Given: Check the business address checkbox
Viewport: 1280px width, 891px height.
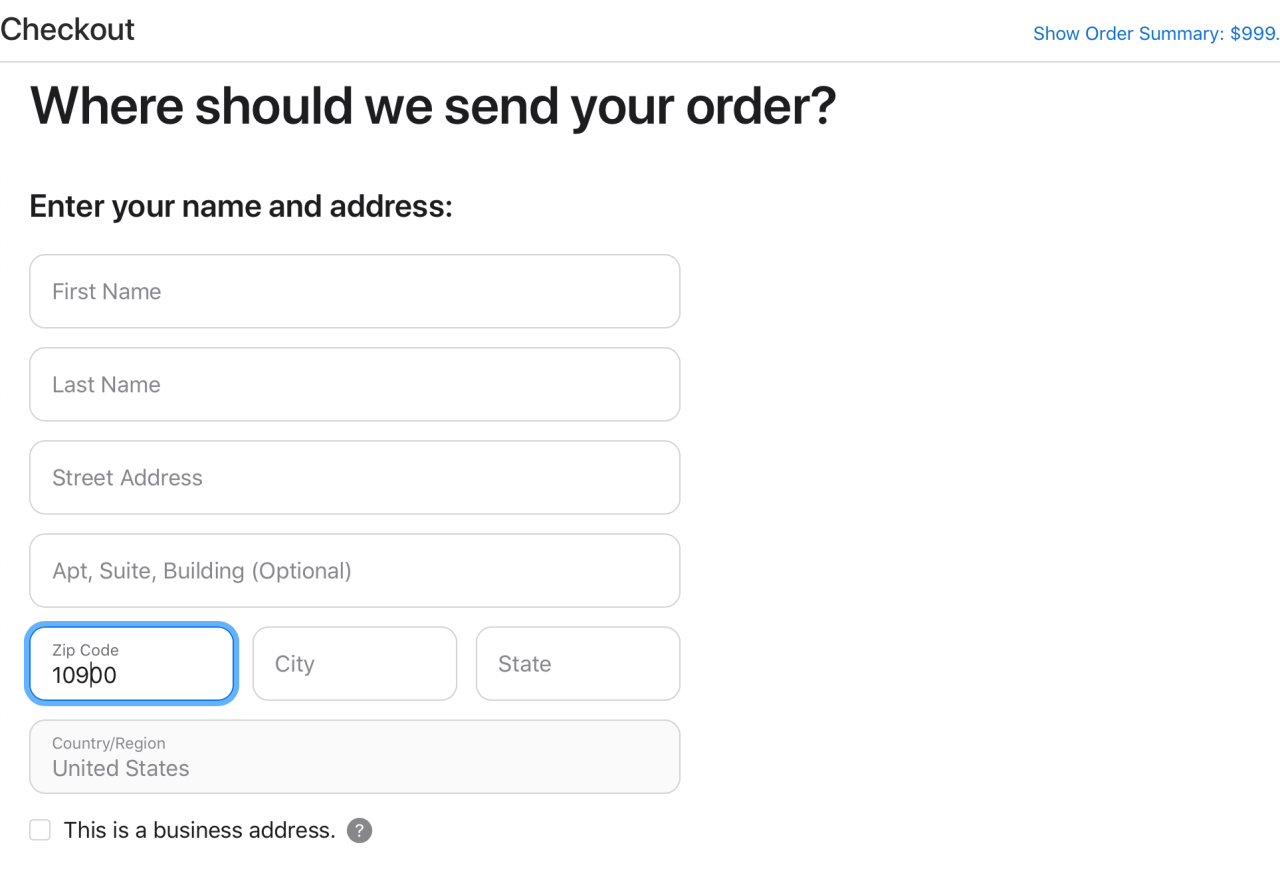Looking at the screenshot, I should pyautogui.click(x=40, y=830).
